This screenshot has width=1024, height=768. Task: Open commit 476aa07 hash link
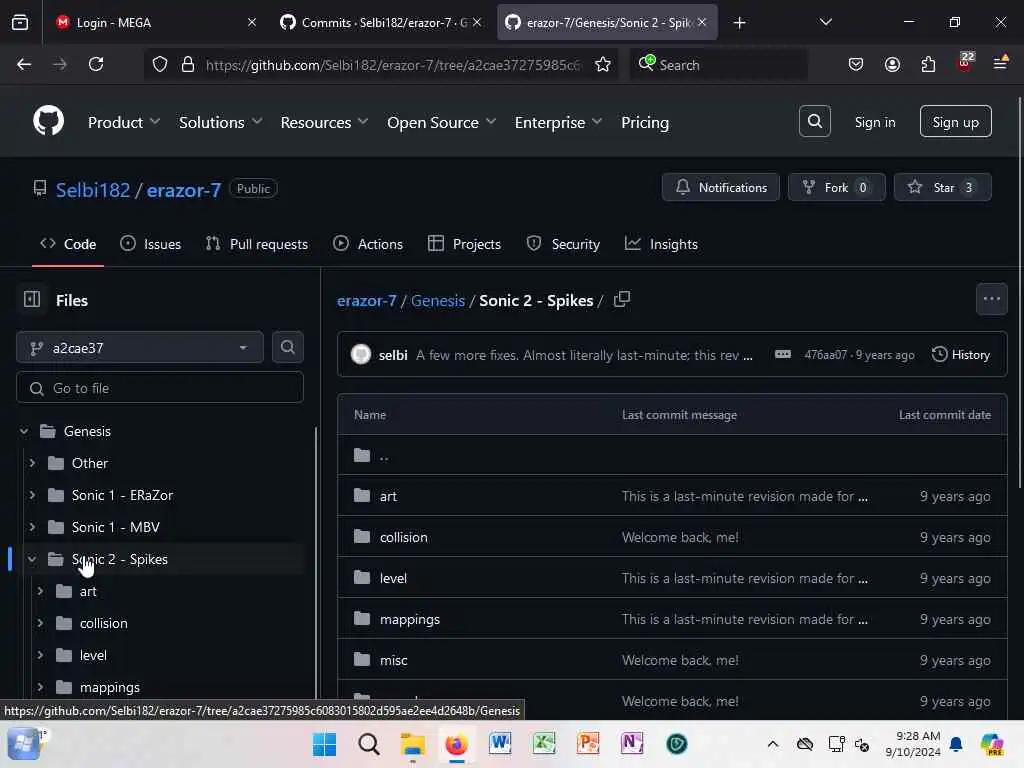825,354
